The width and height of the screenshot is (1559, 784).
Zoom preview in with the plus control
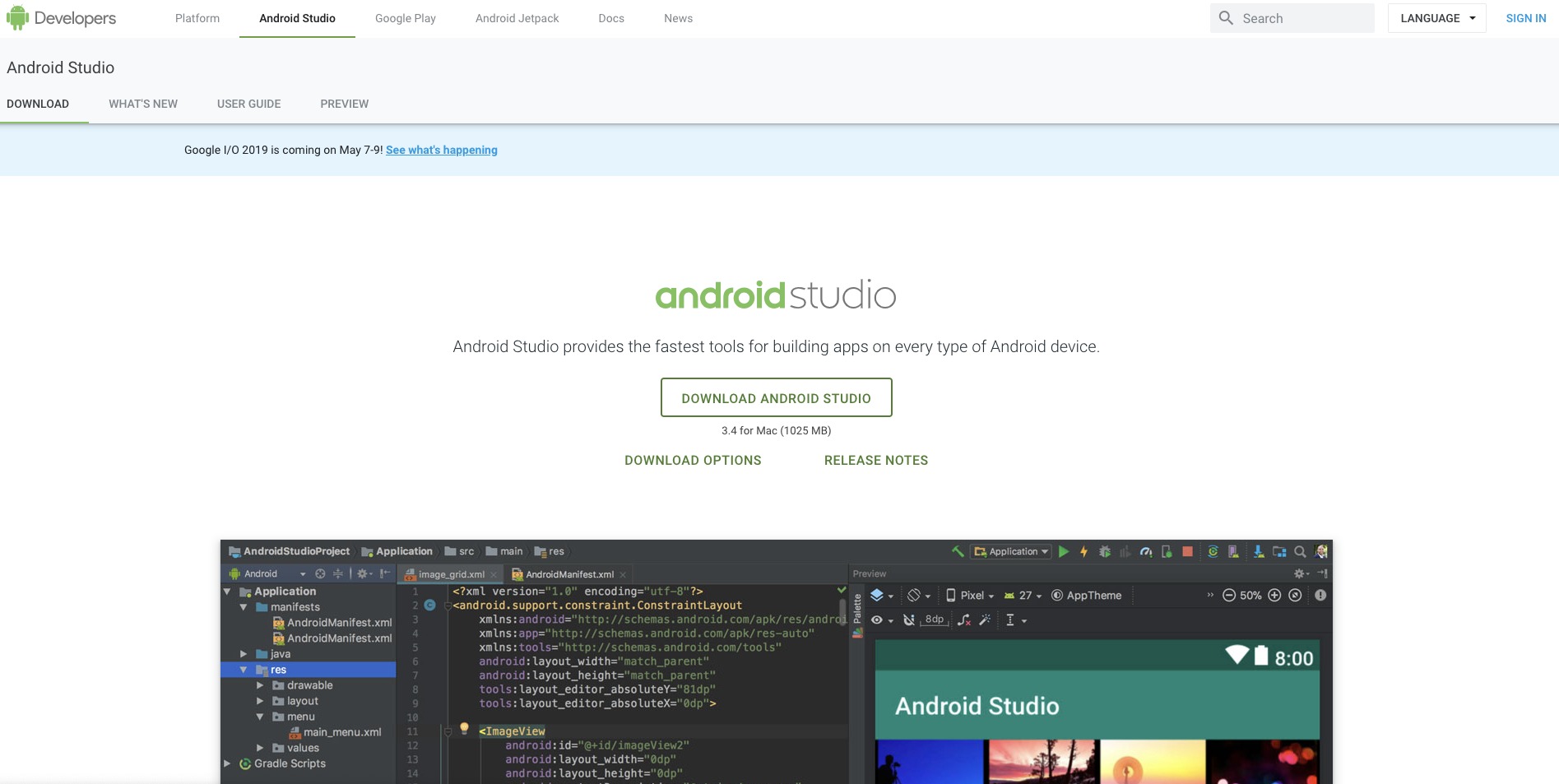[1274, 595]
